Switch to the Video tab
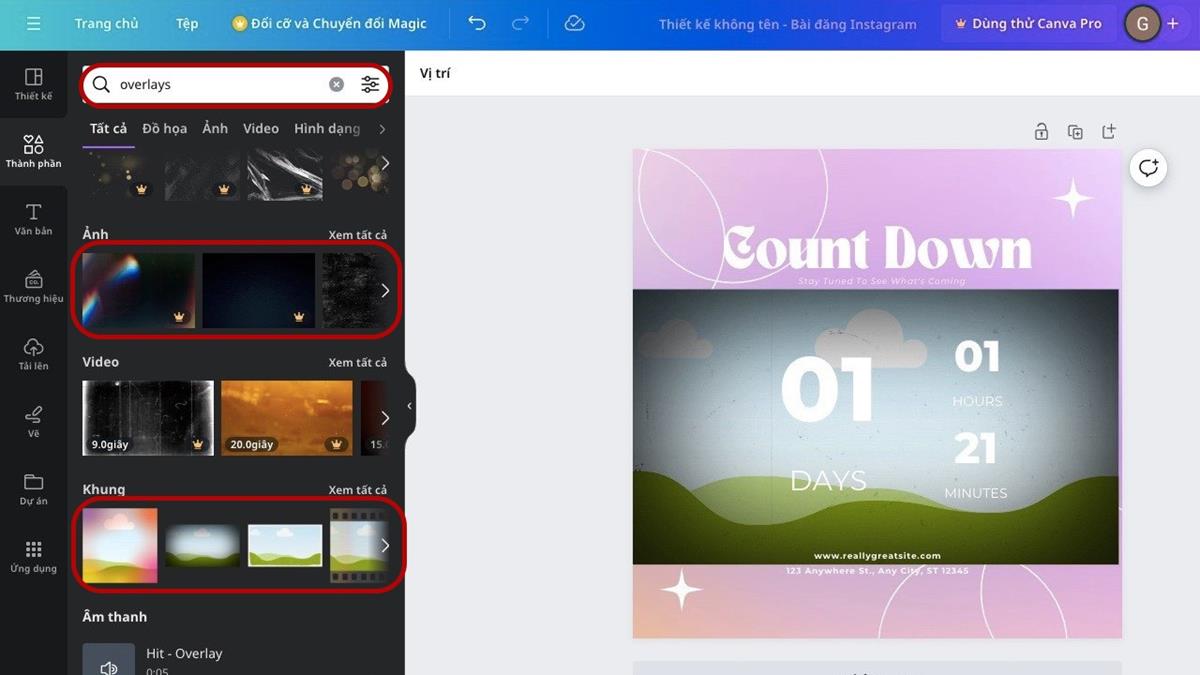This screenshot has height=675, width=1200. [x=260, y=129]
